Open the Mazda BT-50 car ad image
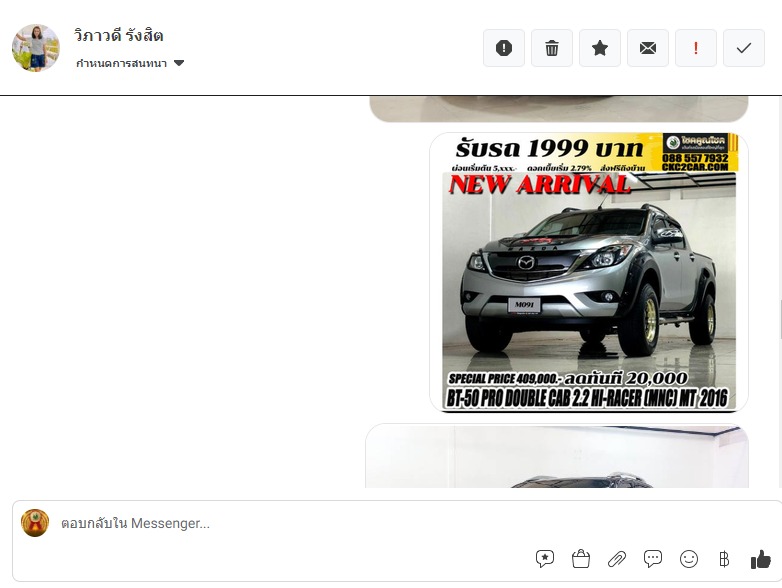Screen dimensions: 782x588 [x=589, y=272]
